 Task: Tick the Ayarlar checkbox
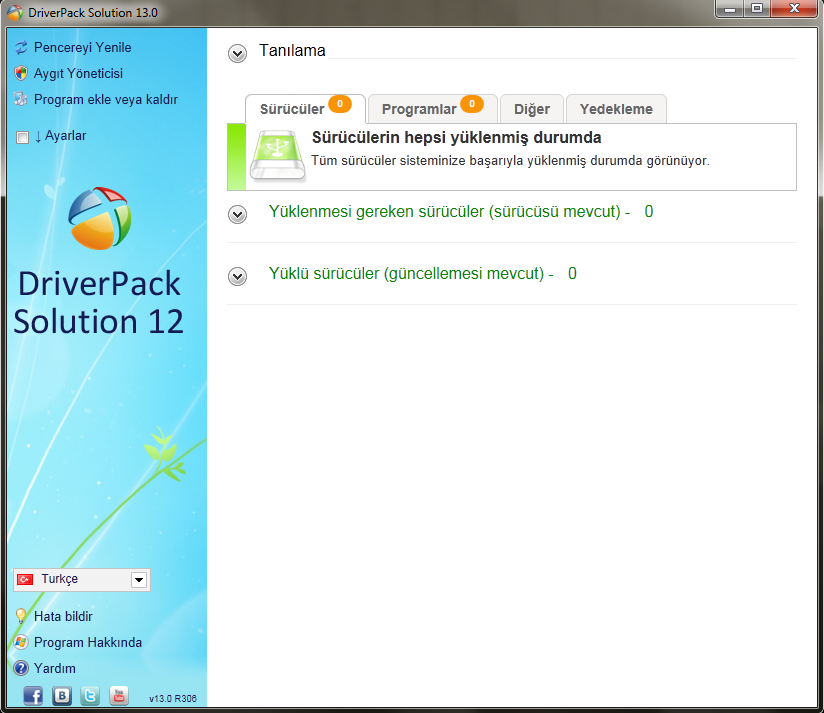coord(22,137)
